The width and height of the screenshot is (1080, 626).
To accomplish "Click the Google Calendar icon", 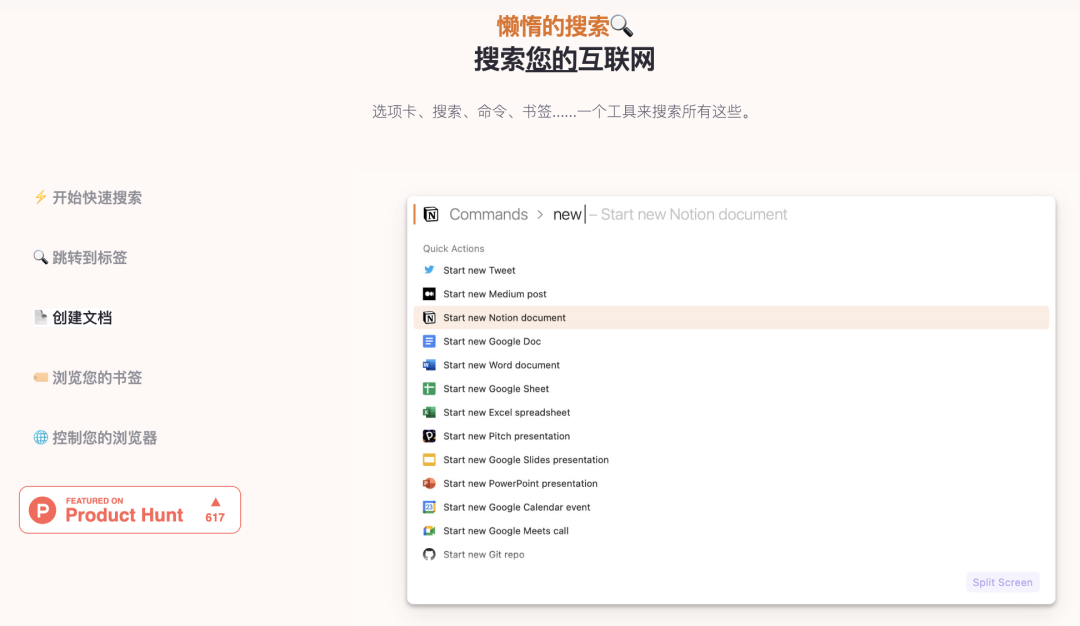I will [429, 507].
